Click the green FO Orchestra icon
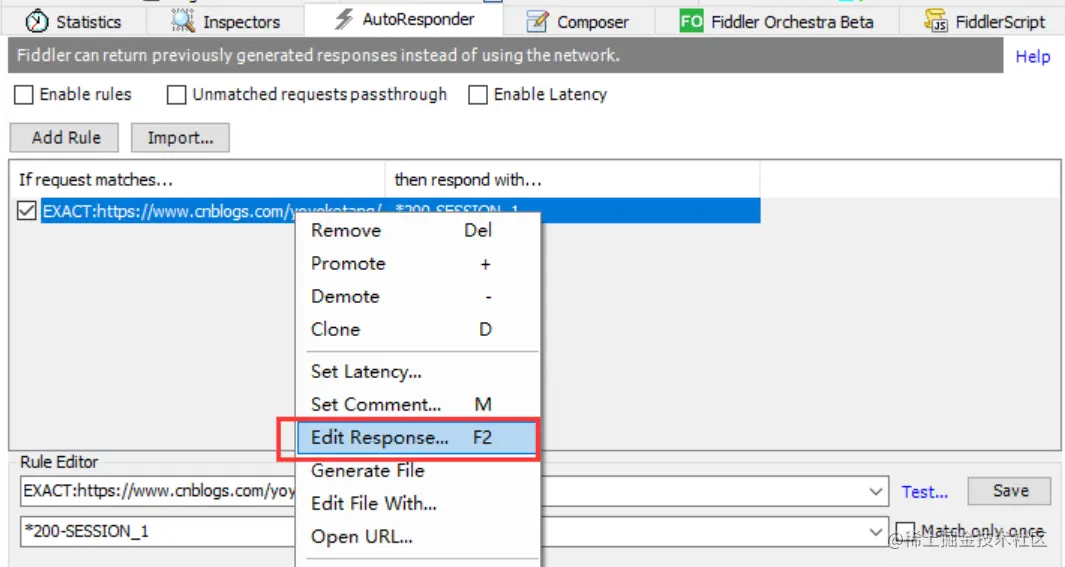This screenshot has width=1065, height=567. 691,22
